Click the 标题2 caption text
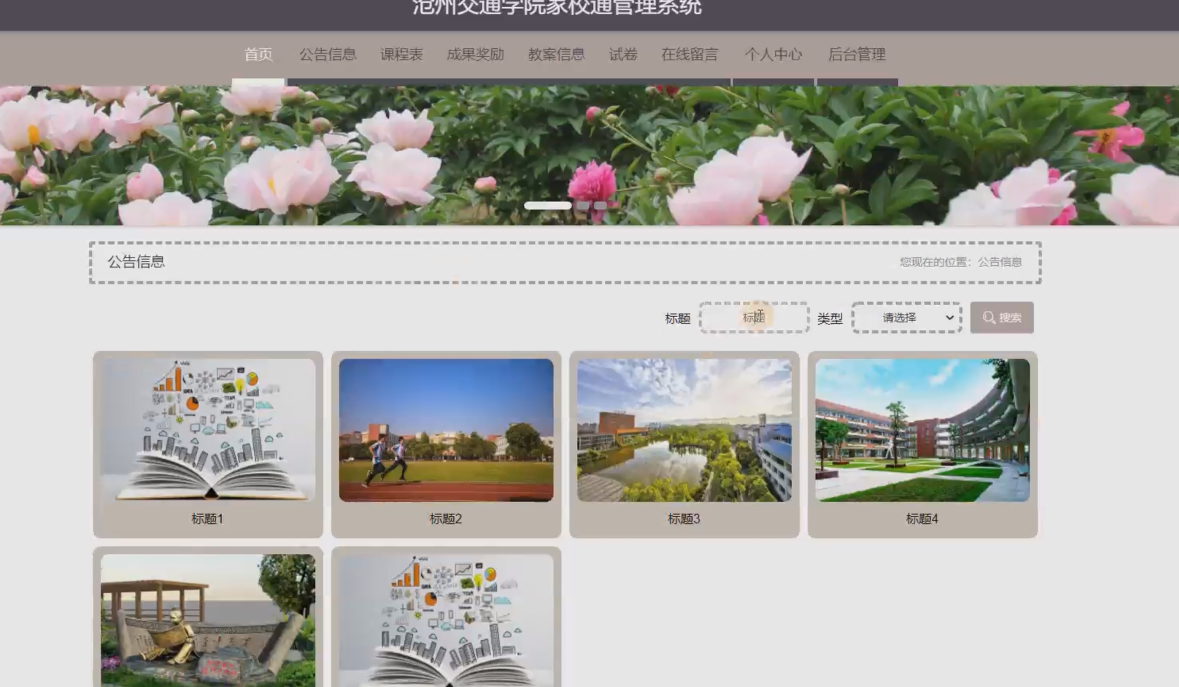 (445, 519)
